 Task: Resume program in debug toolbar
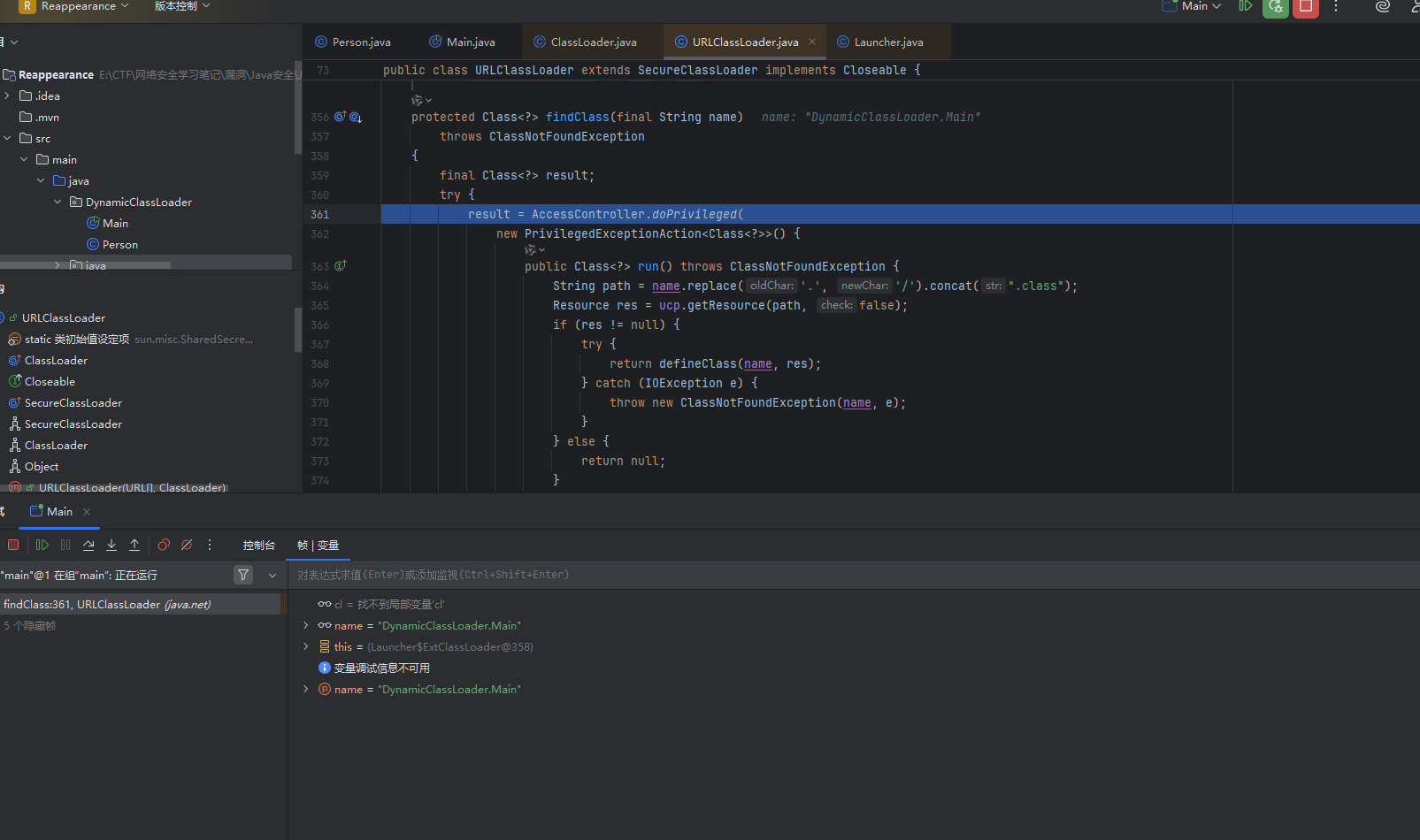42,546
